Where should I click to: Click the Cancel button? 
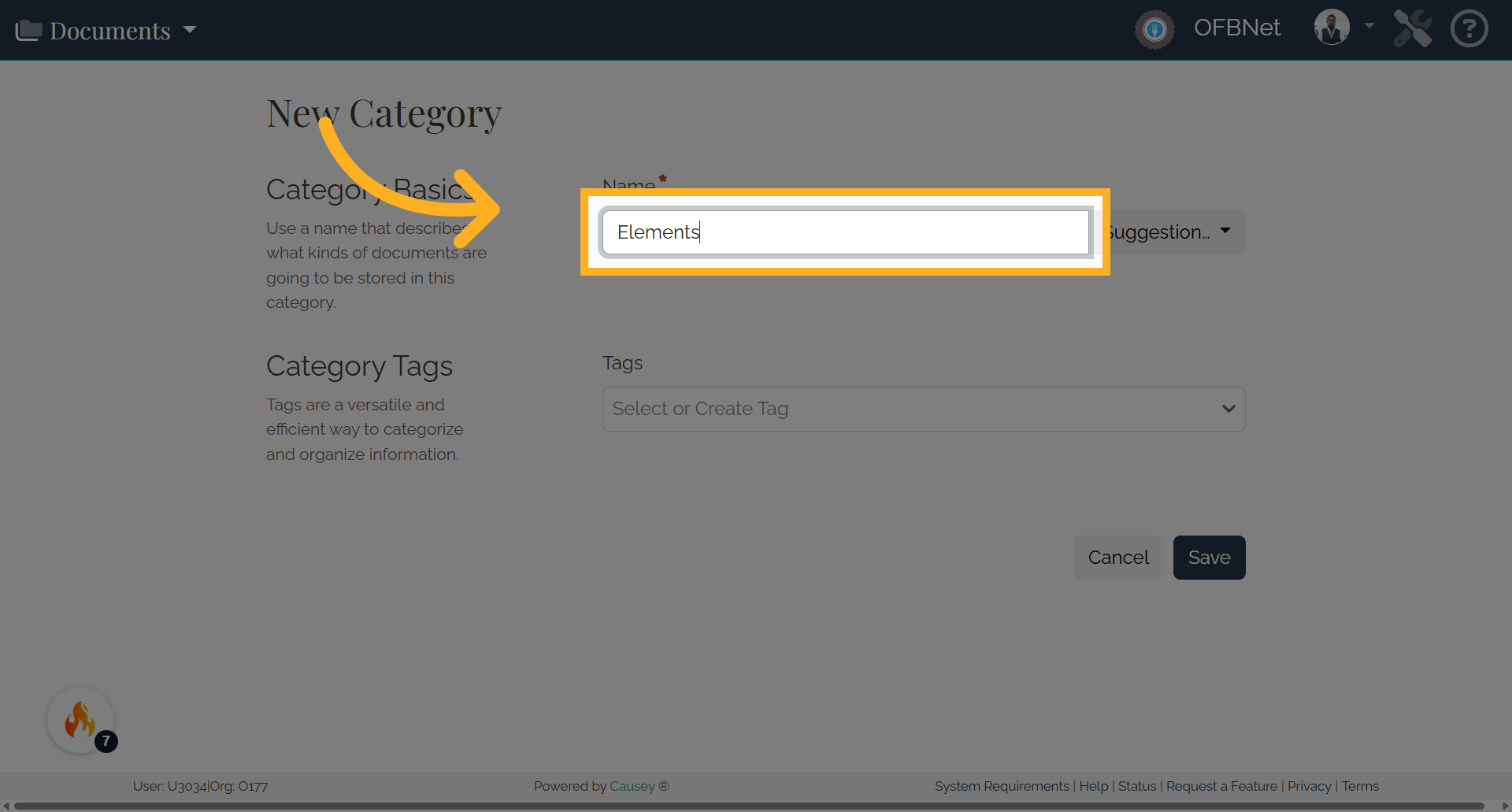pyautogui.click(x=1118, y=558)
